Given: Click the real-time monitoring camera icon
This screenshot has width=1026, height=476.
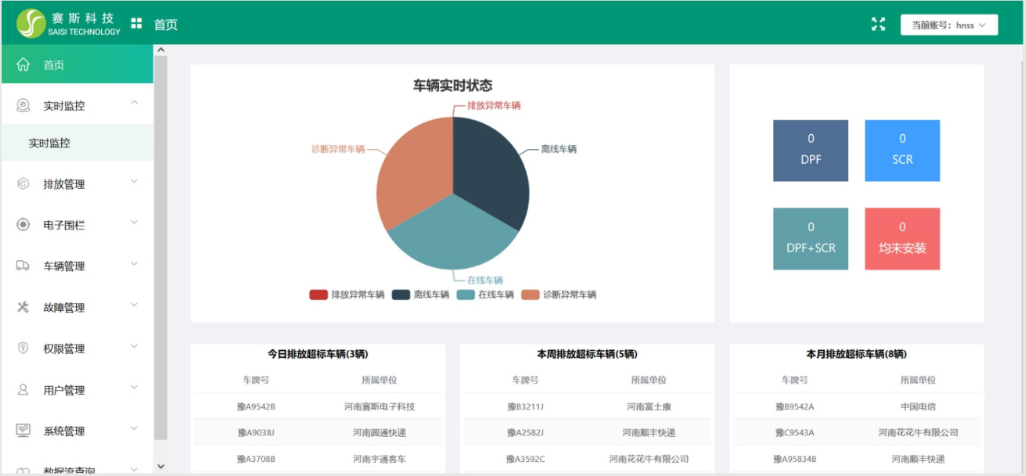Looking at the screenshot, I should (23, 105).
